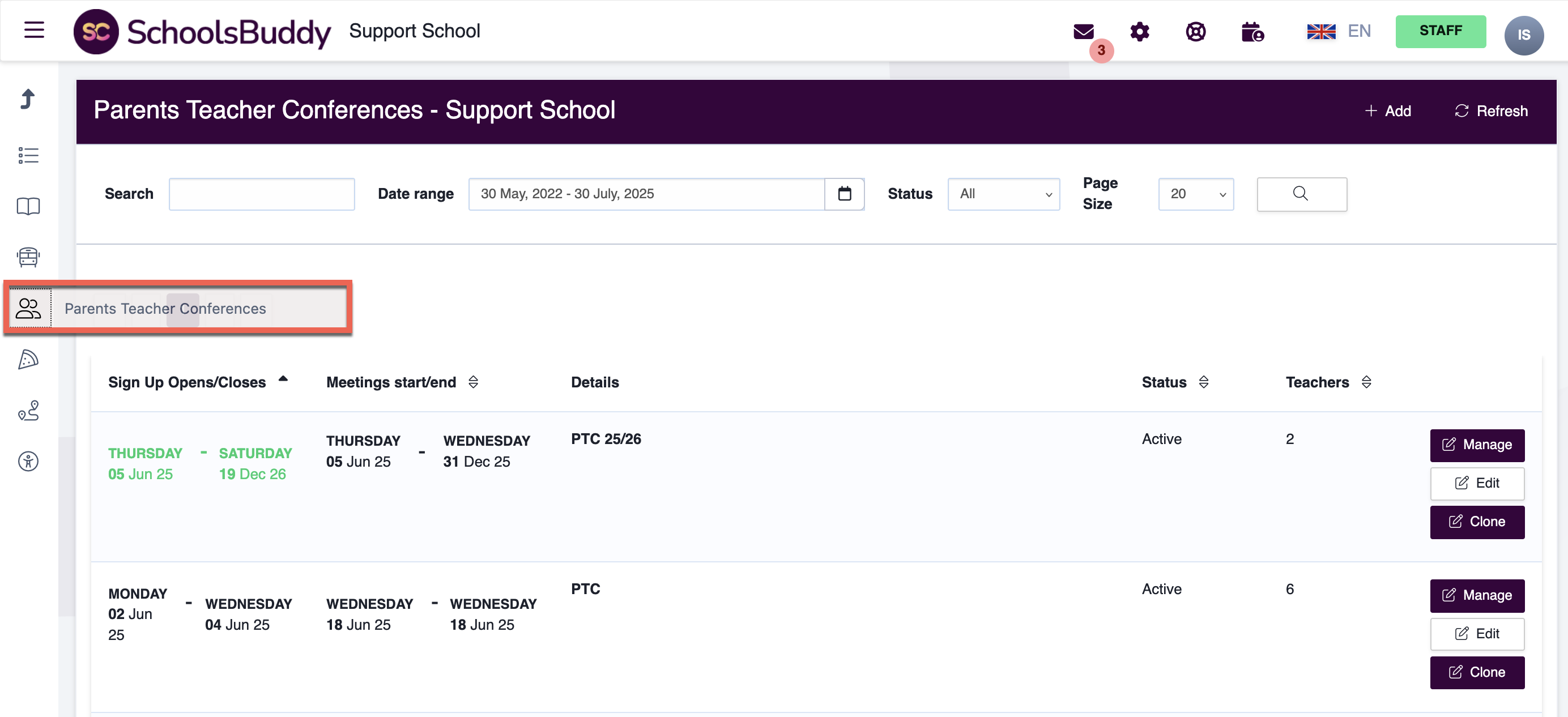Click the date range calendar icon
Viewport: 1568px width, 717px height.
coord(844,194)
